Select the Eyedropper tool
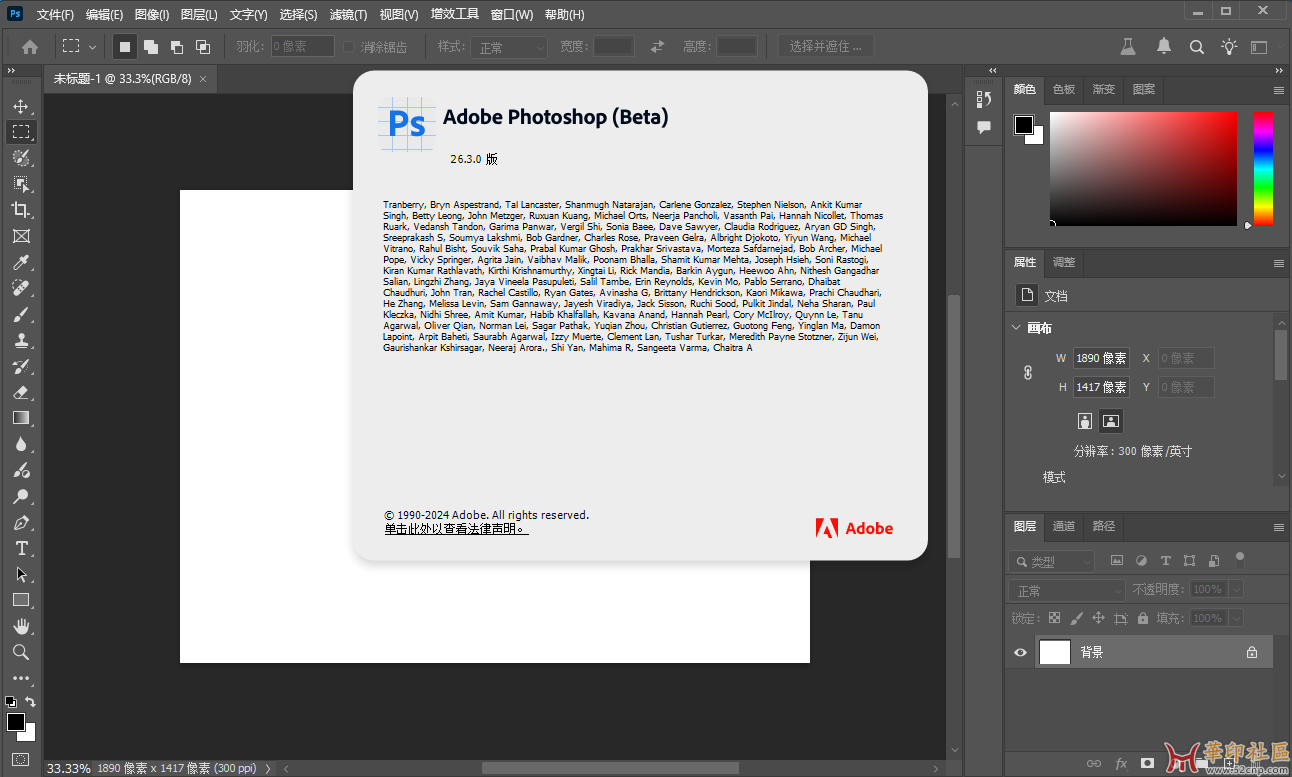The width and height of the screenshot is (1292, 777). [21, 262]
